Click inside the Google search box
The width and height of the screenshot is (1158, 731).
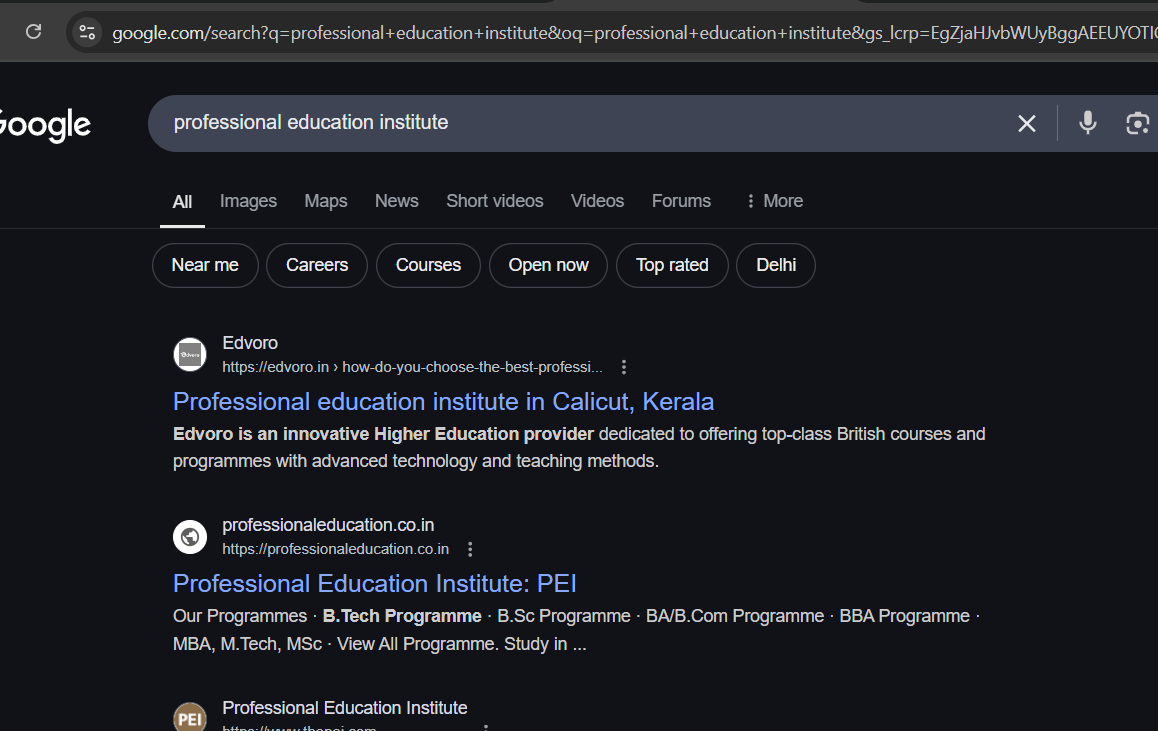[x=580, y=123]
